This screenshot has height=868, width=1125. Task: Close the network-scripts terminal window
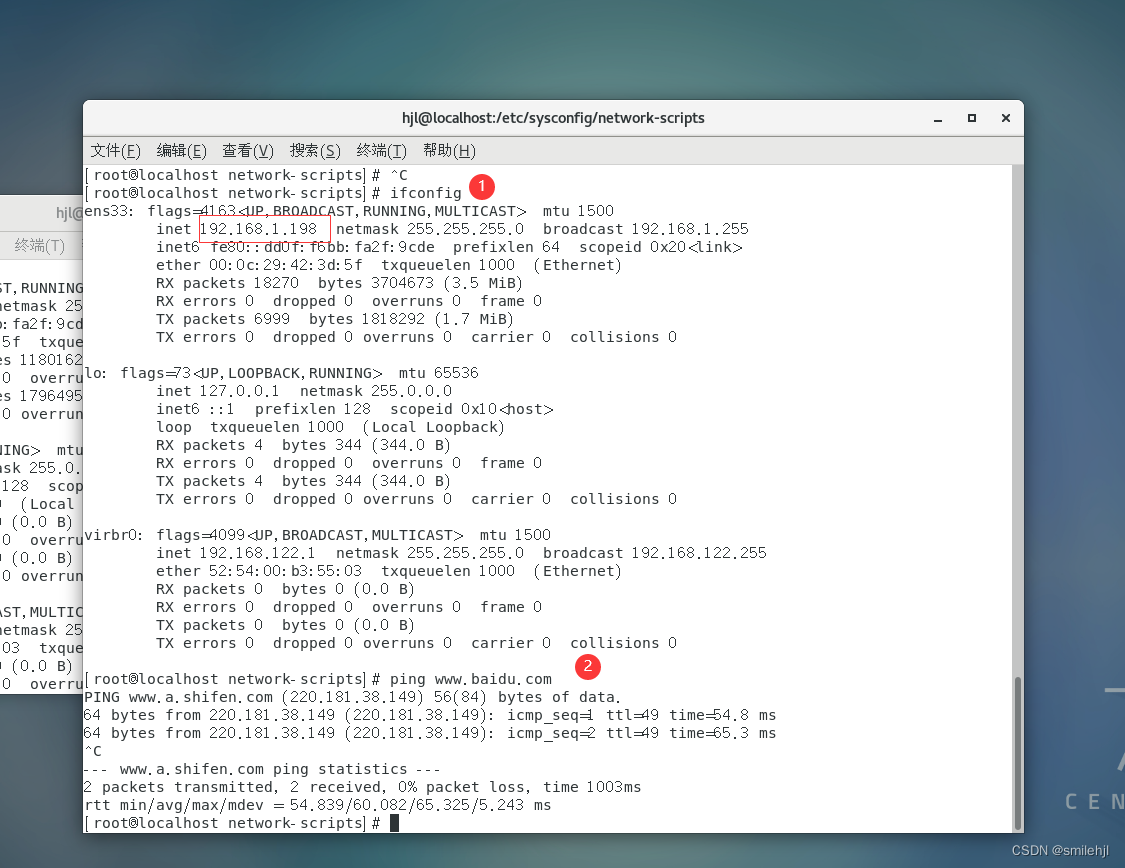click(1006, 118)
